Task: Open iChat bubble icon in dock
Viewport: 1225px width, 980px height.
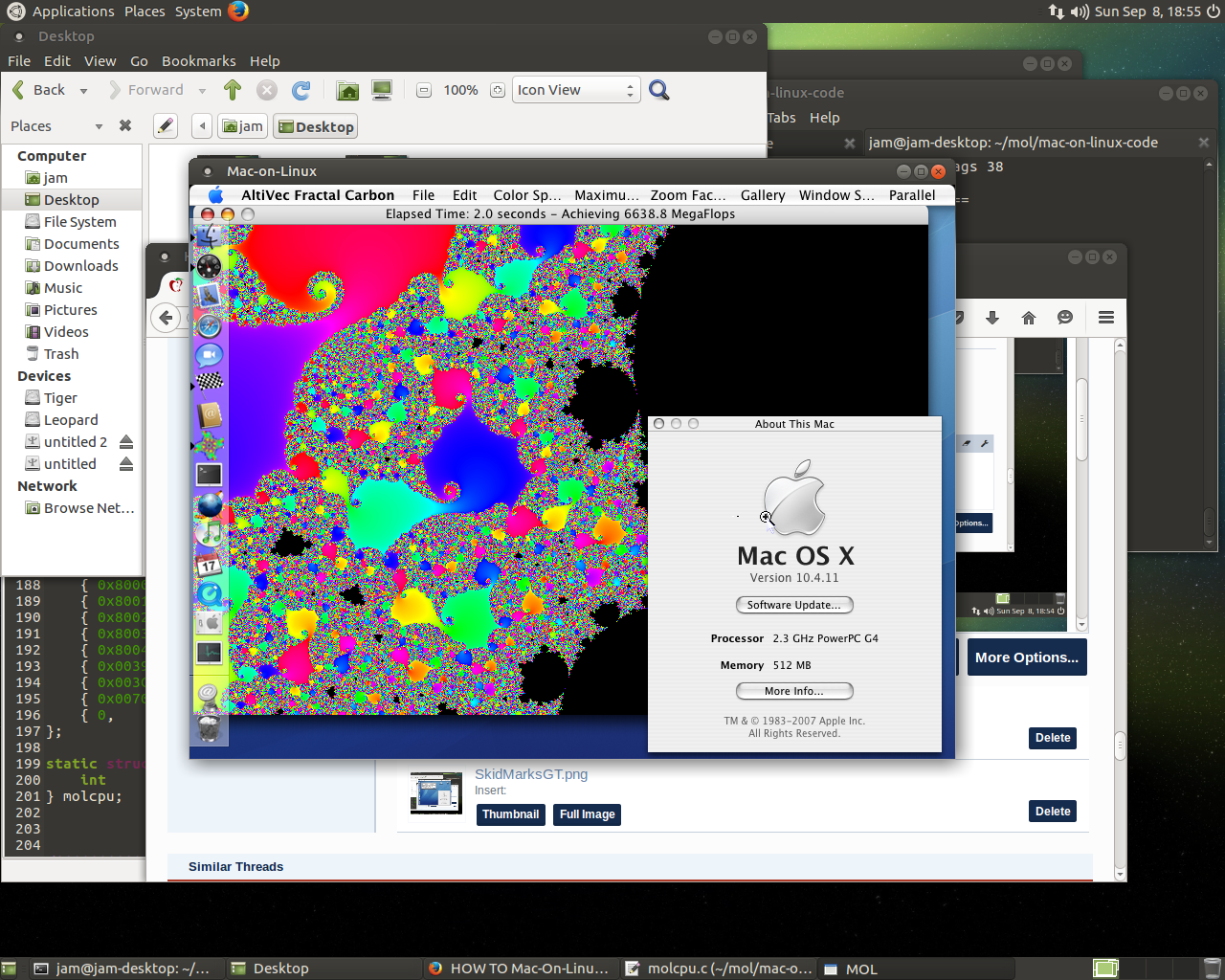Action: click(x=209, y=355)
